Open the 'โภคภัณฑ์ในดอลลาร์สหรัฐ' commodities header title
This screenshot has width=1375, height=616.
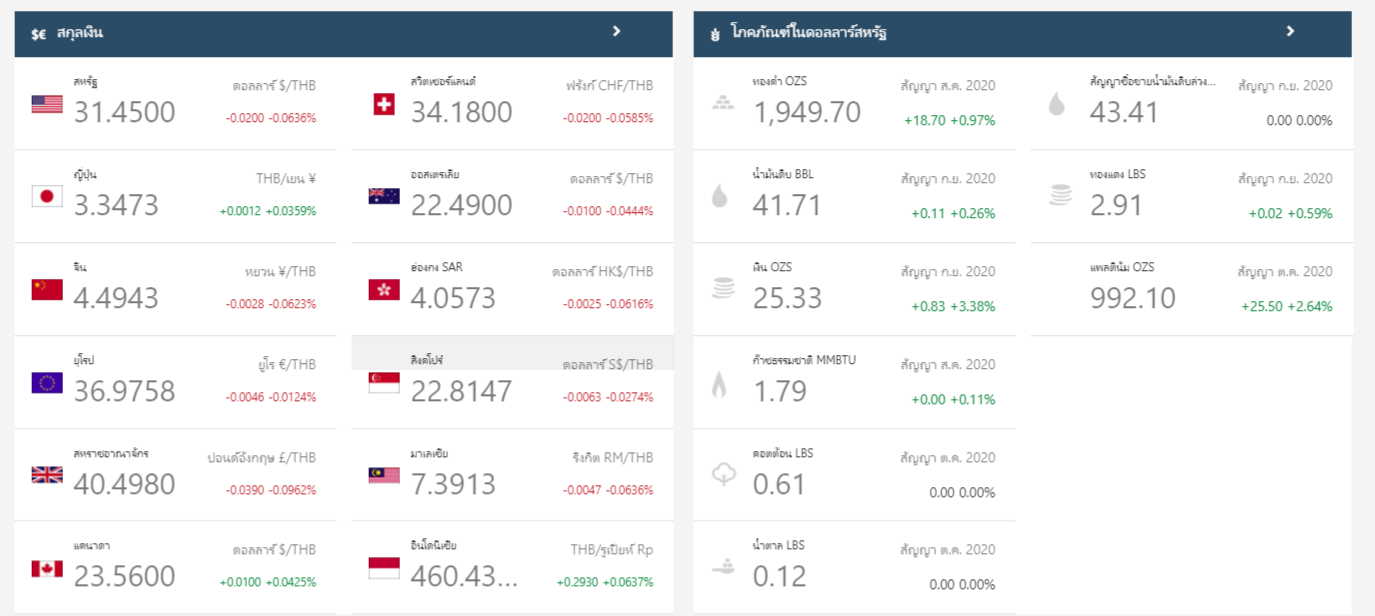pyautogui.click(x=809, y=33)
